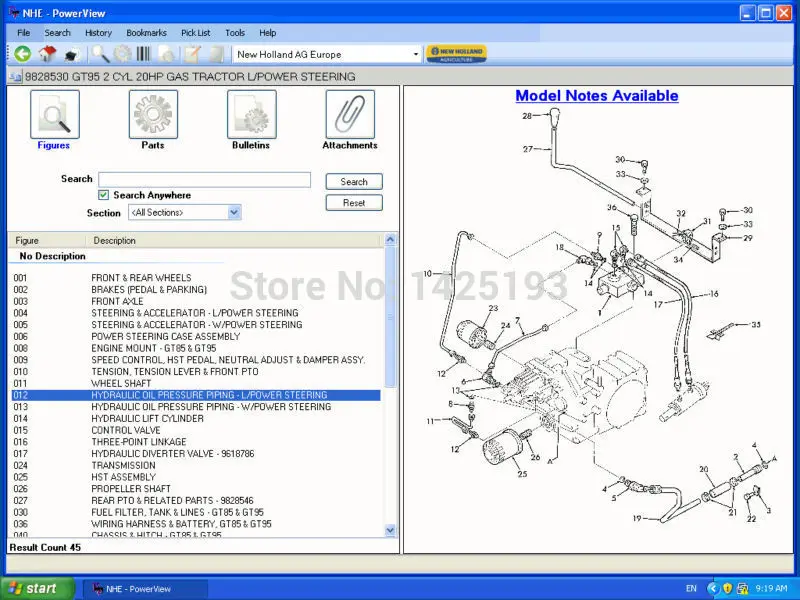Open the History menu
800x600 pixels.
click(x=98, y=33)
